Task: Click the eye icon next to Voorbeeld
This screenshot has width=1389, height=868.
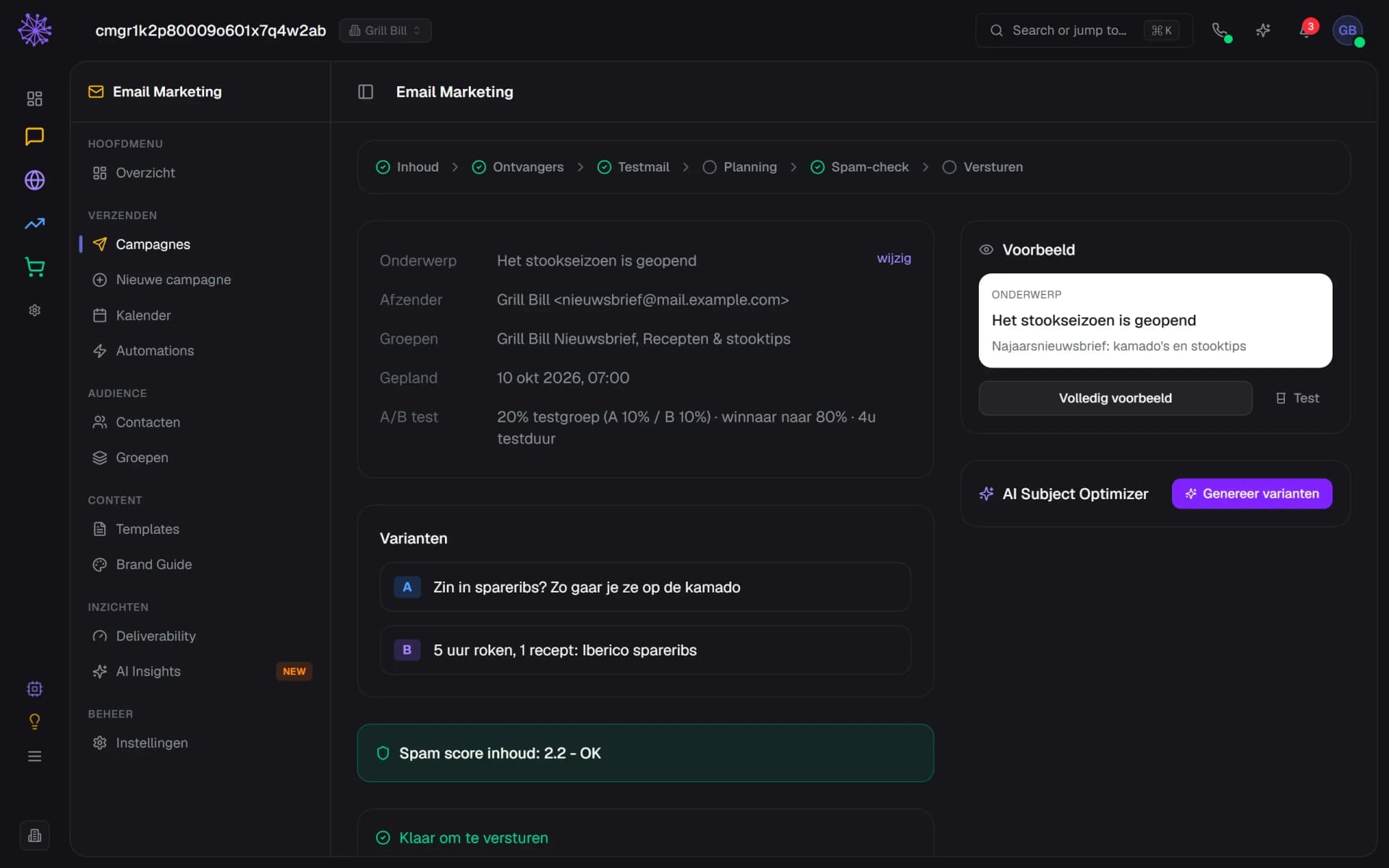Action: coord(986,250)
